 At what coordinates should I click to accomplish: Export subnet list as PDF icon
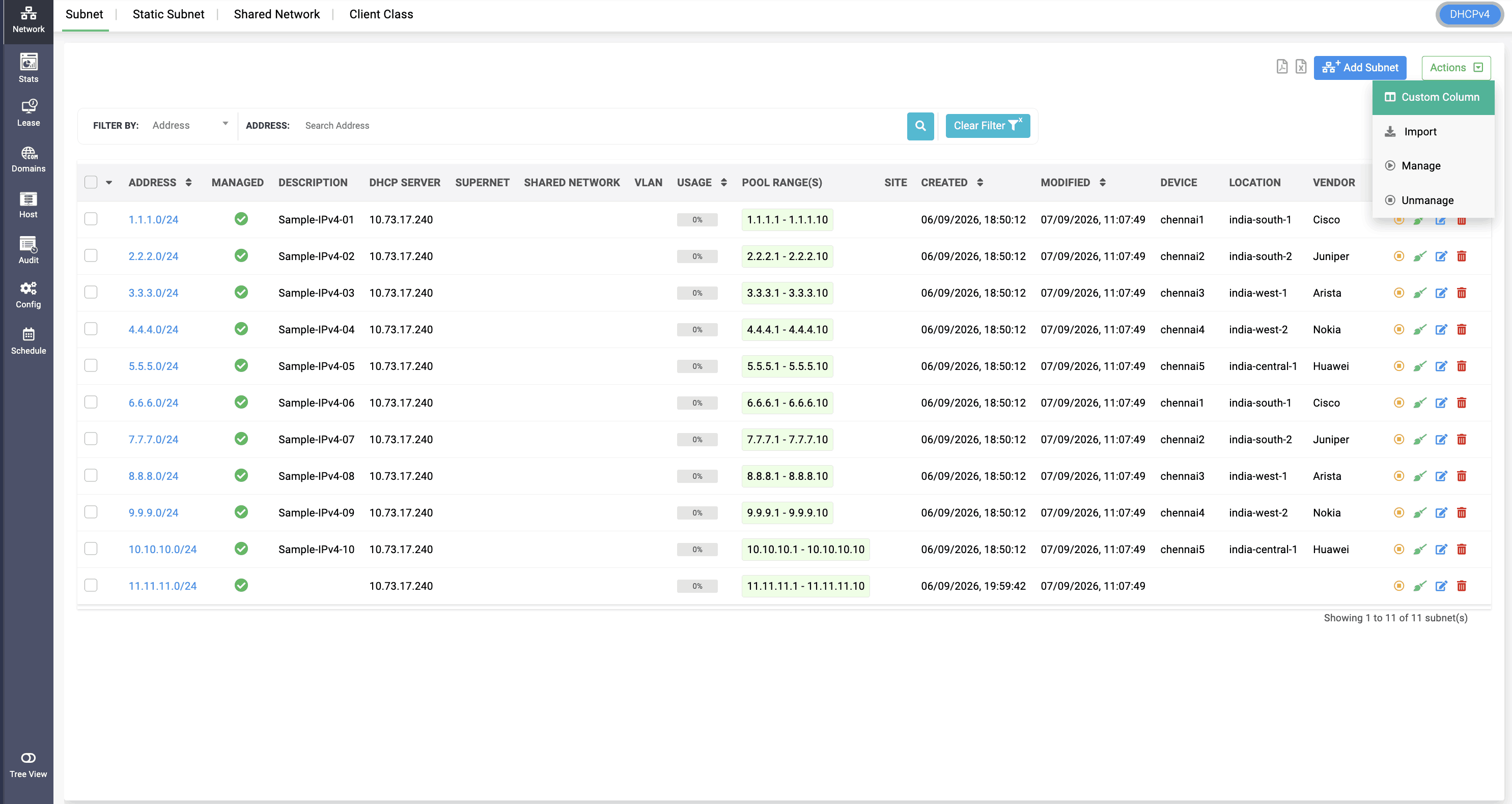(1282, 66)
